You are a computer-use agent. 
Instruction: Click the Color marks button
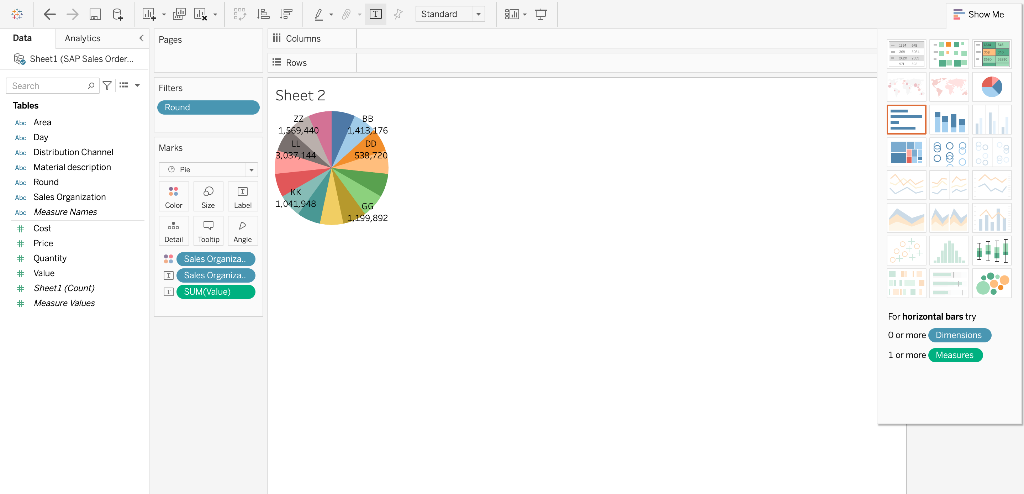174,197
